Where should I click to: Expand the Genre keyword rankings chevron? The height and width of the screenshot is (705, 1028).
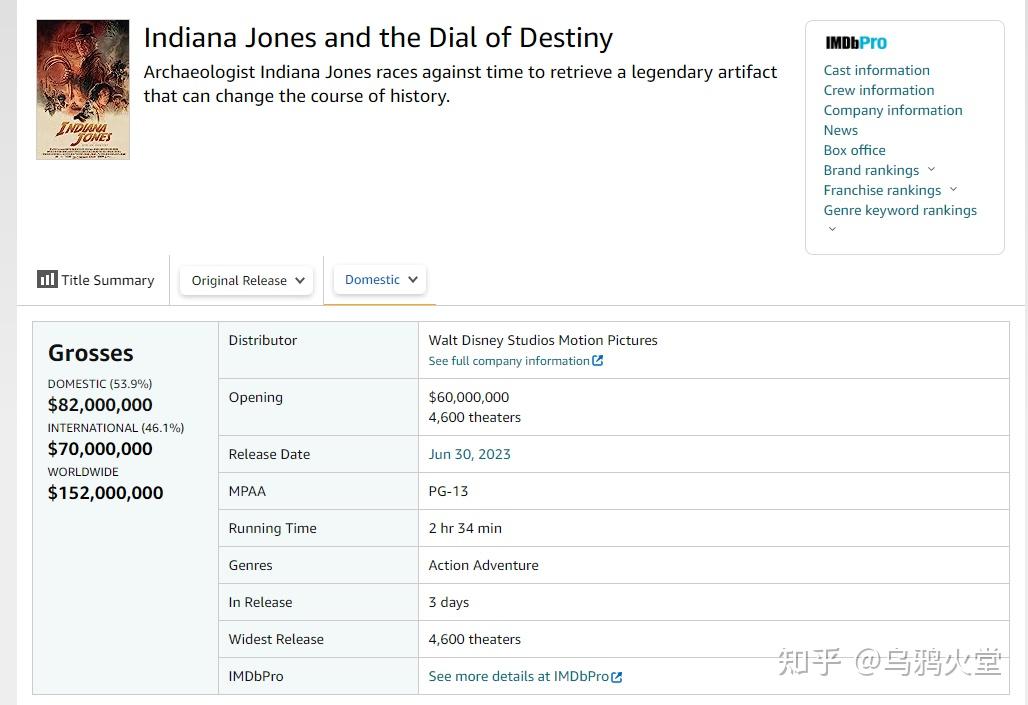[833, 229]
